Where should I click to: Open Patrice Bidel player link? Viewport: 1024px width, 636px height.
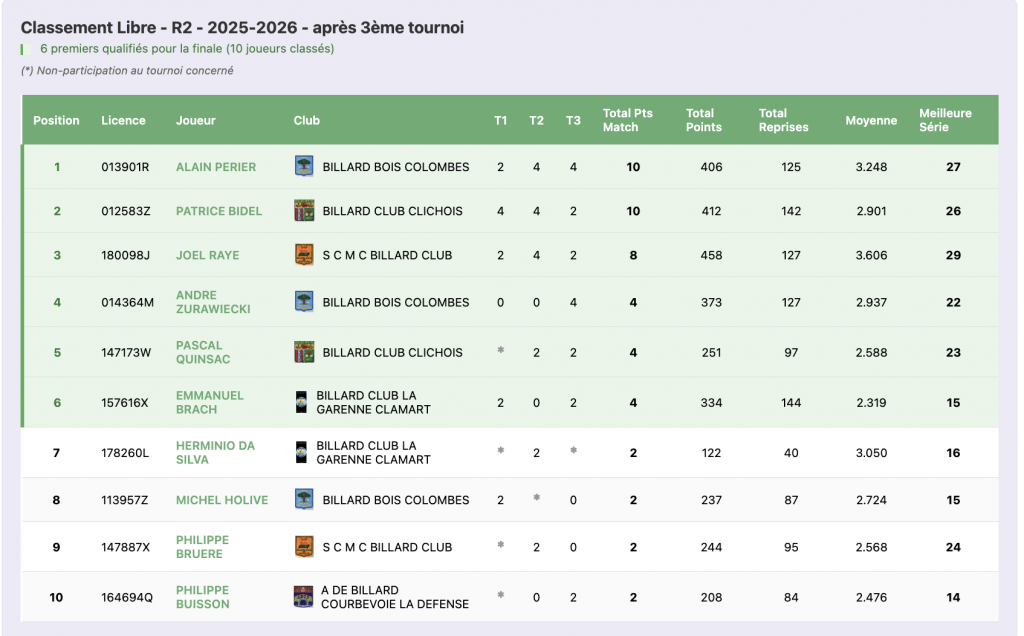pos(219,211)
